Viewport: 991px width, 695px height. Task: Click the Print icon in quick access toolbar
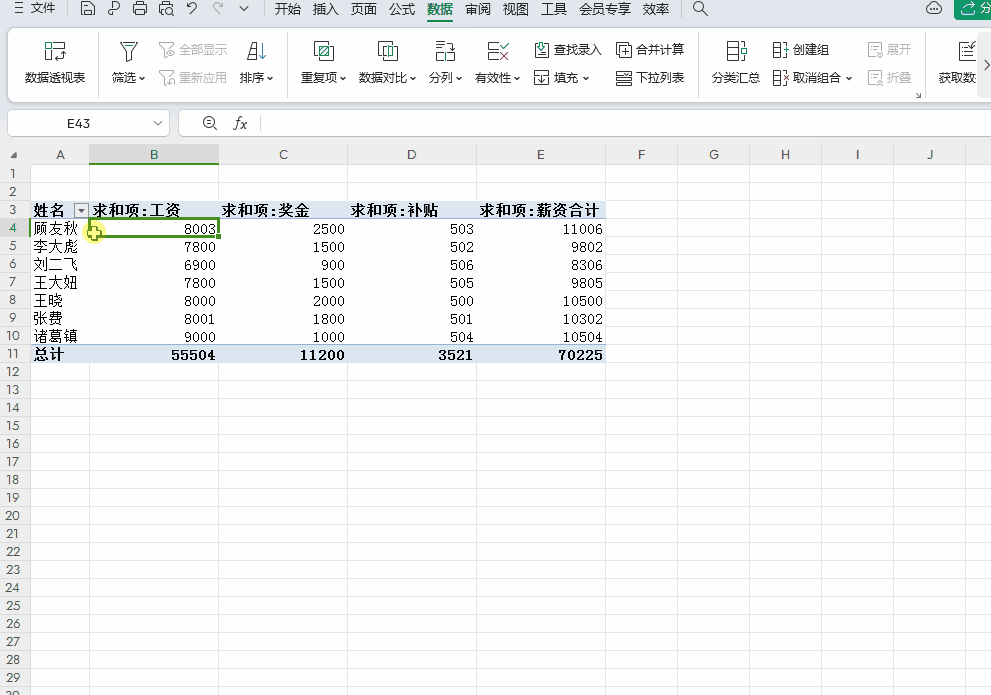(x=139, y=9)
